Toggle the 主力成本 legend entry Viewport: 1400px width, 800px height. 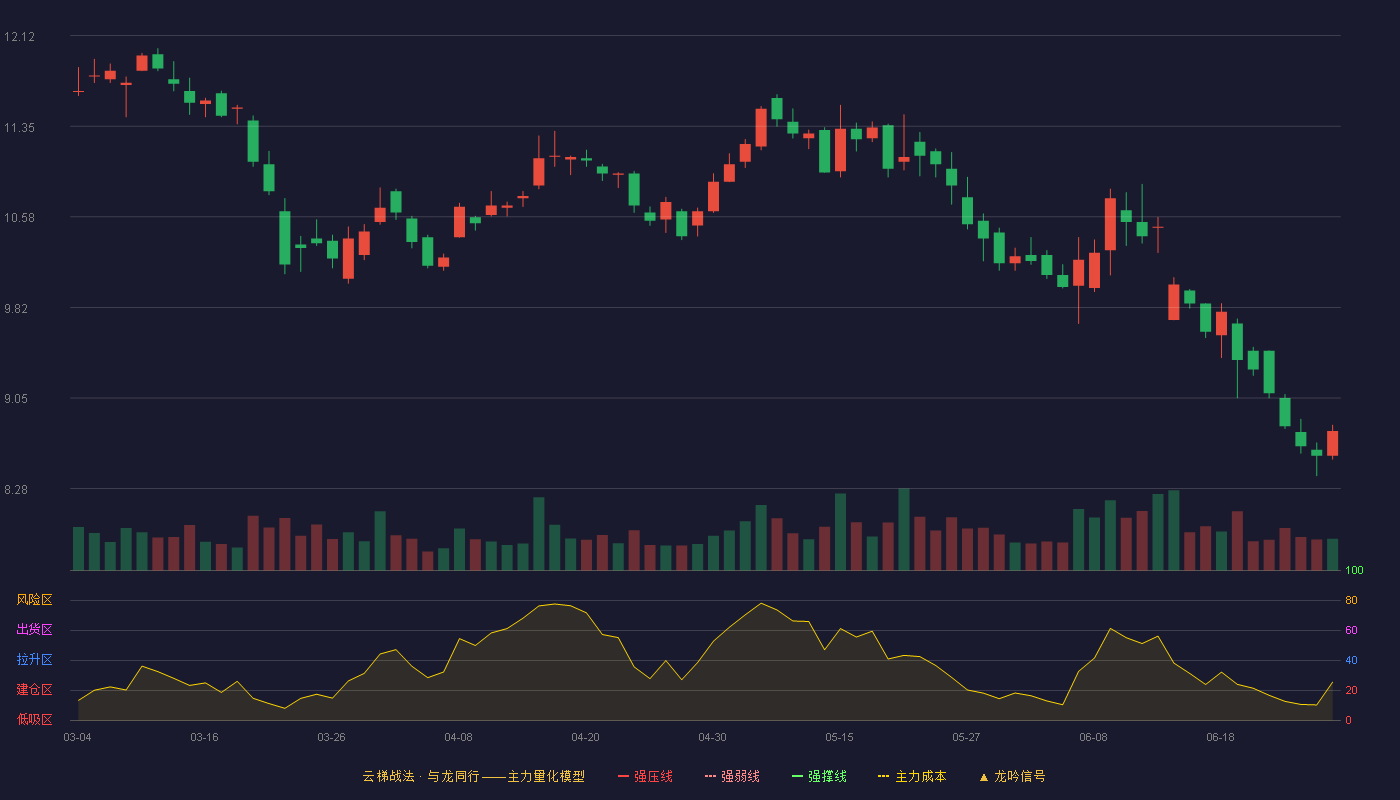coord(912,776)
